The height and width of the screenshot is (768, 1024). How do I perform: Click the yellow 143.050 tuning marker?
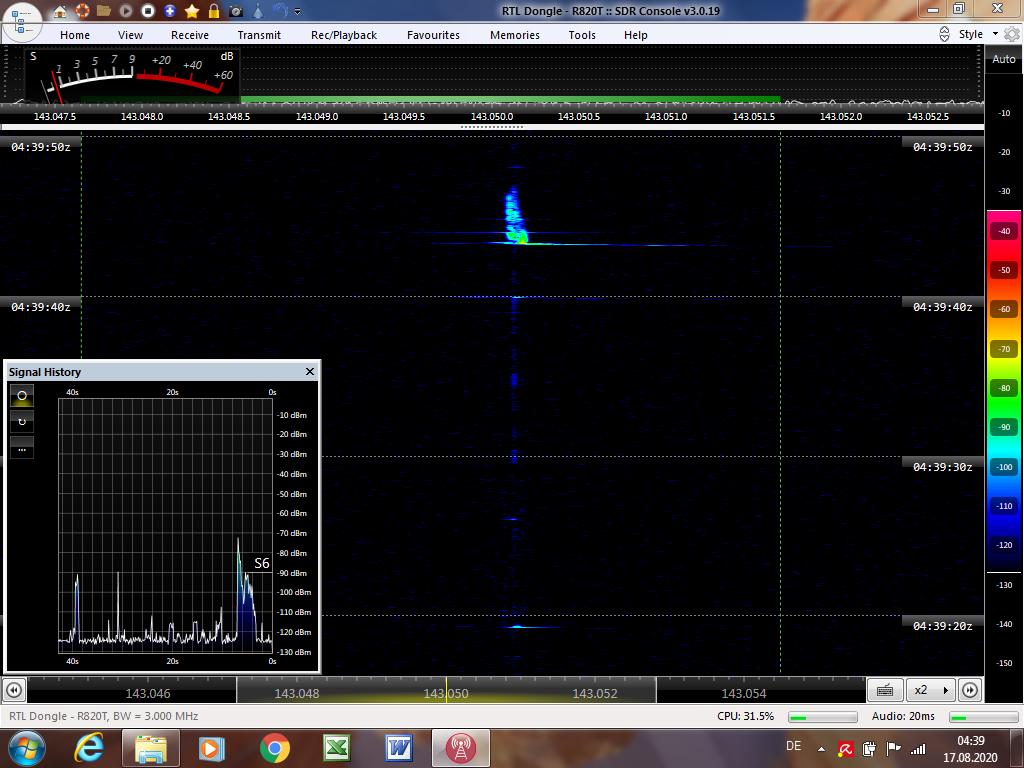pyautogui.click(x=446, y=690)
